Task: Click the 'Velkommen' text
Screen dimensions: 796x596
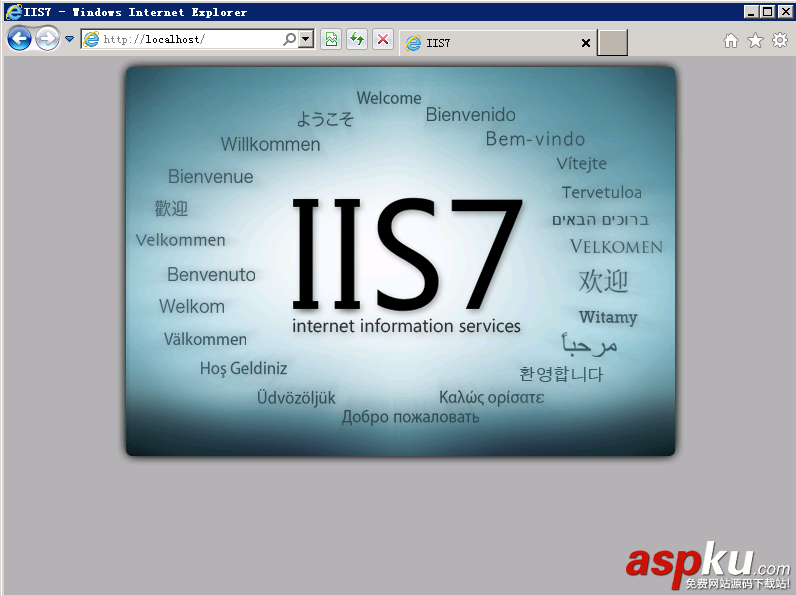Action: pos(181,240)
